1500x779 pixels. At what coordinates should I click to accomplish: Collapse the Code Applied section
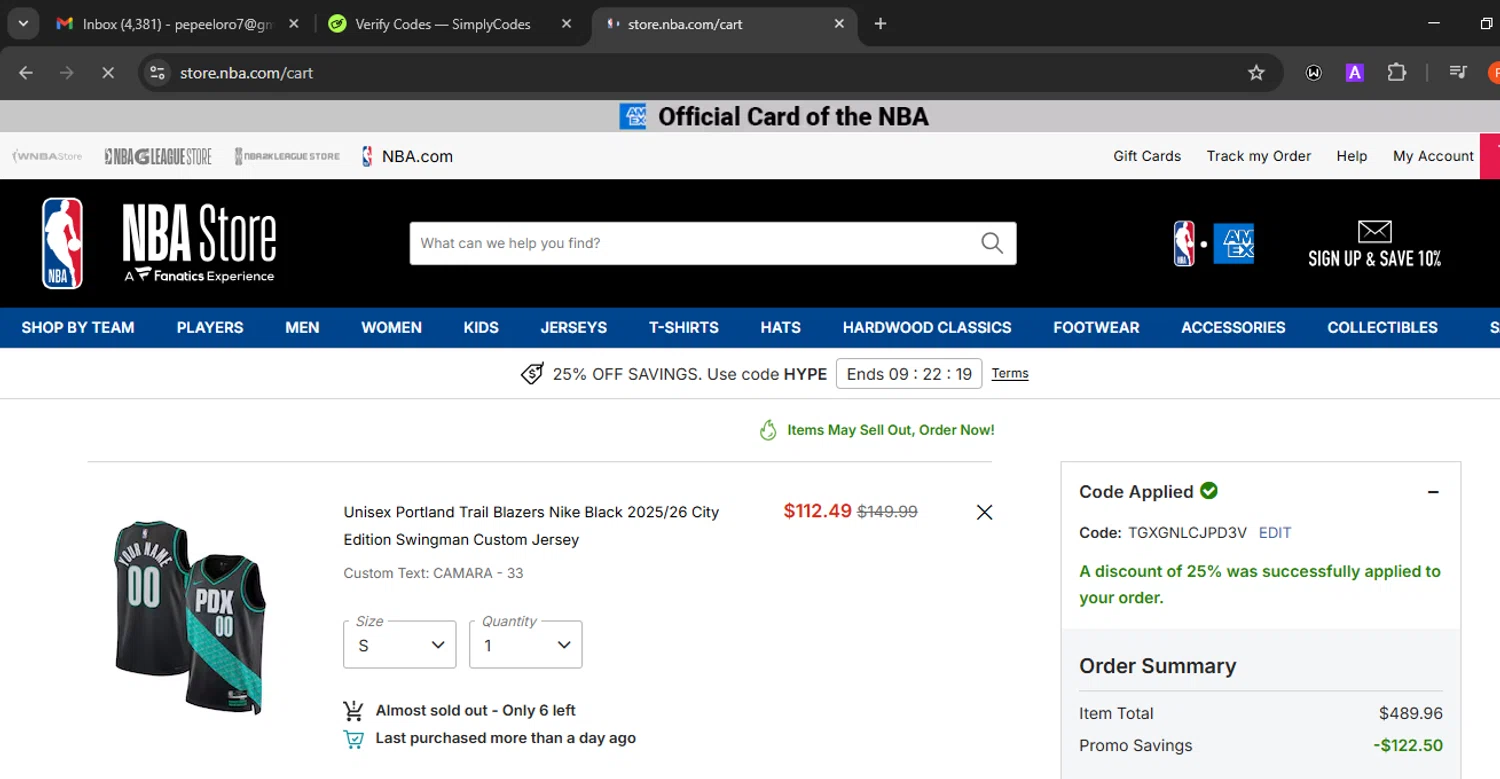tap(1433, 492)
